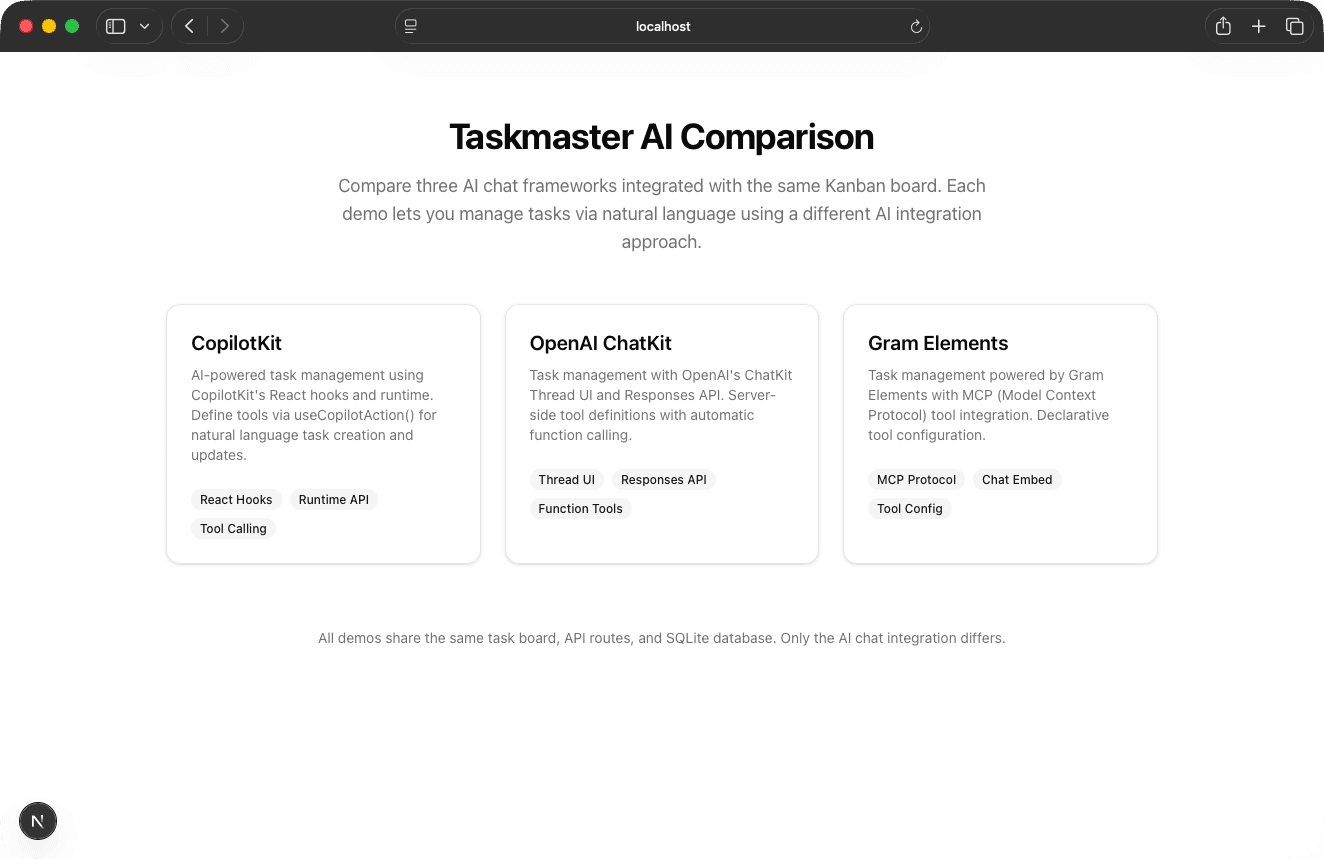
Task: Navigate back using the back arrow
Action: pos(189,26)
